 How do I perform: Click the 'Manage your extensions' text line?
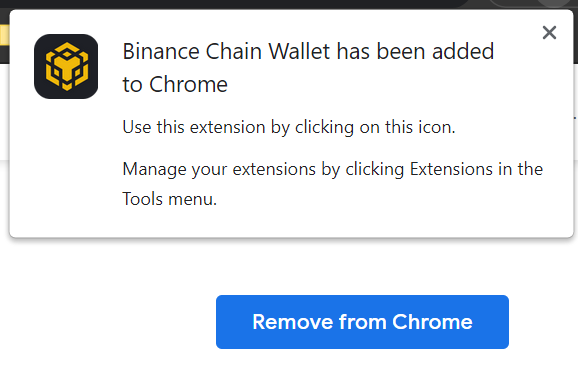coord(332,169)
